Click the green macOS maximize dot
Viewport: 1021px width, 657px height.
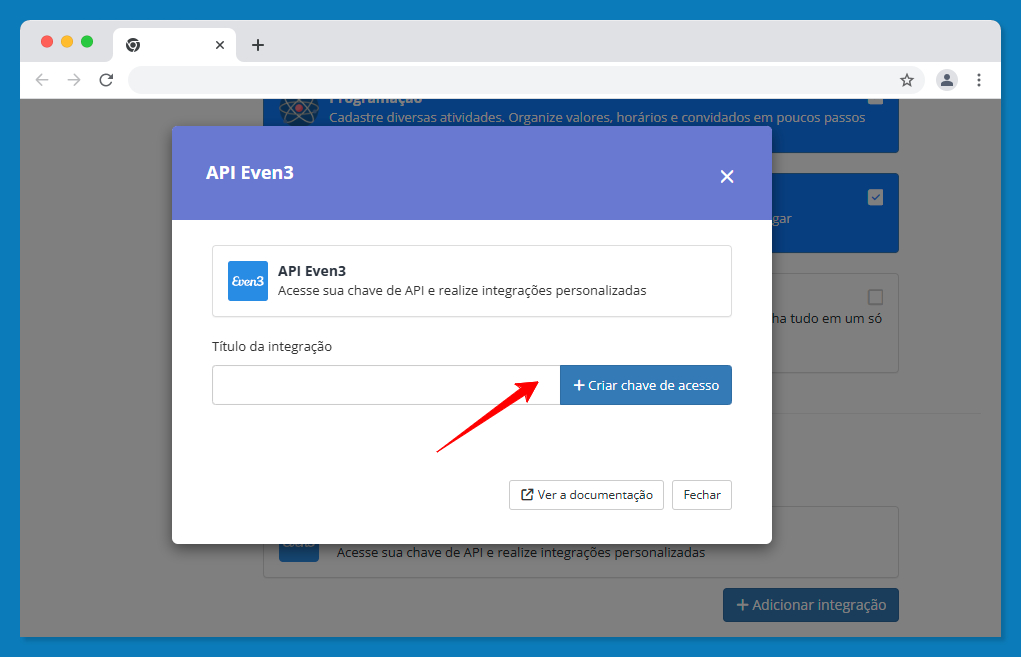point(87,42)
